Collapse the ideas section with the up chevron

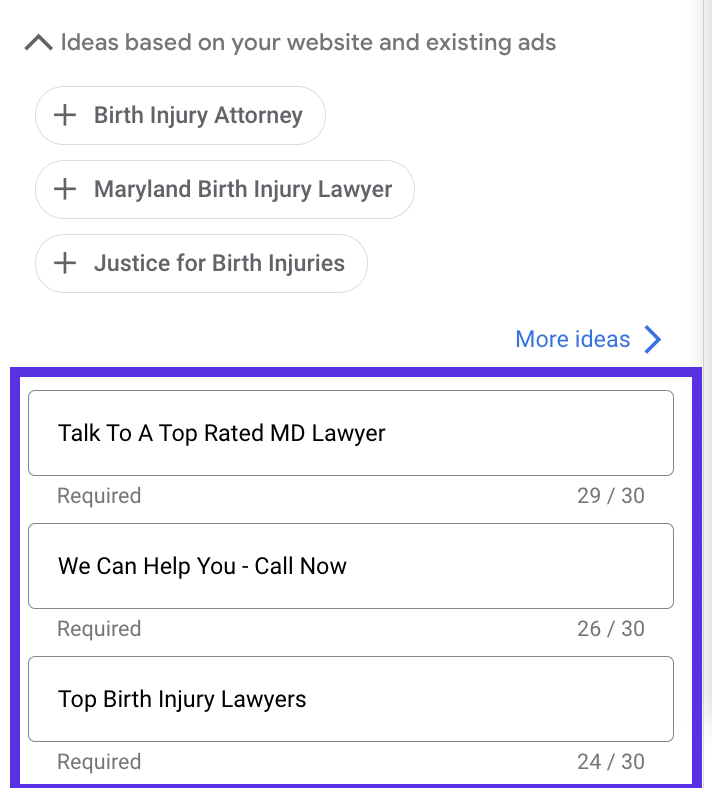click(x=39, y=42)
